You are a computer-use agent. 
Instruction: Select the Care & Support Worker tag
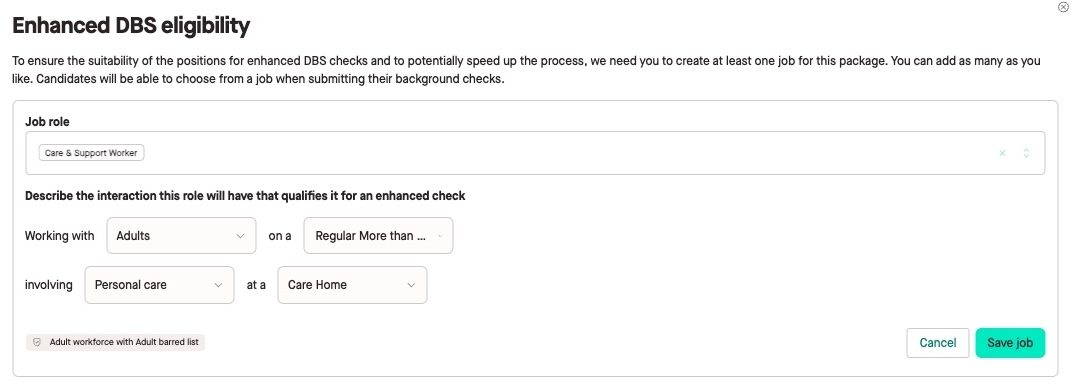[91, 153]
